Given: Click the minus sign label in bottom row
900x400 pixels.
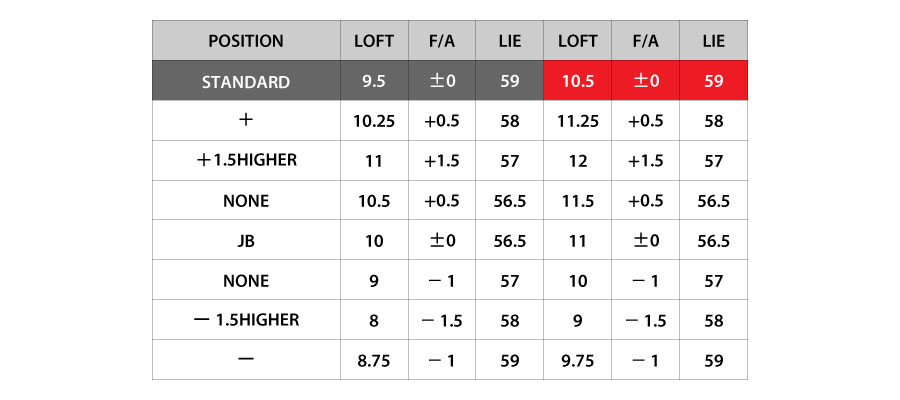Looking at the screenshot, I should tap(246, 360).
